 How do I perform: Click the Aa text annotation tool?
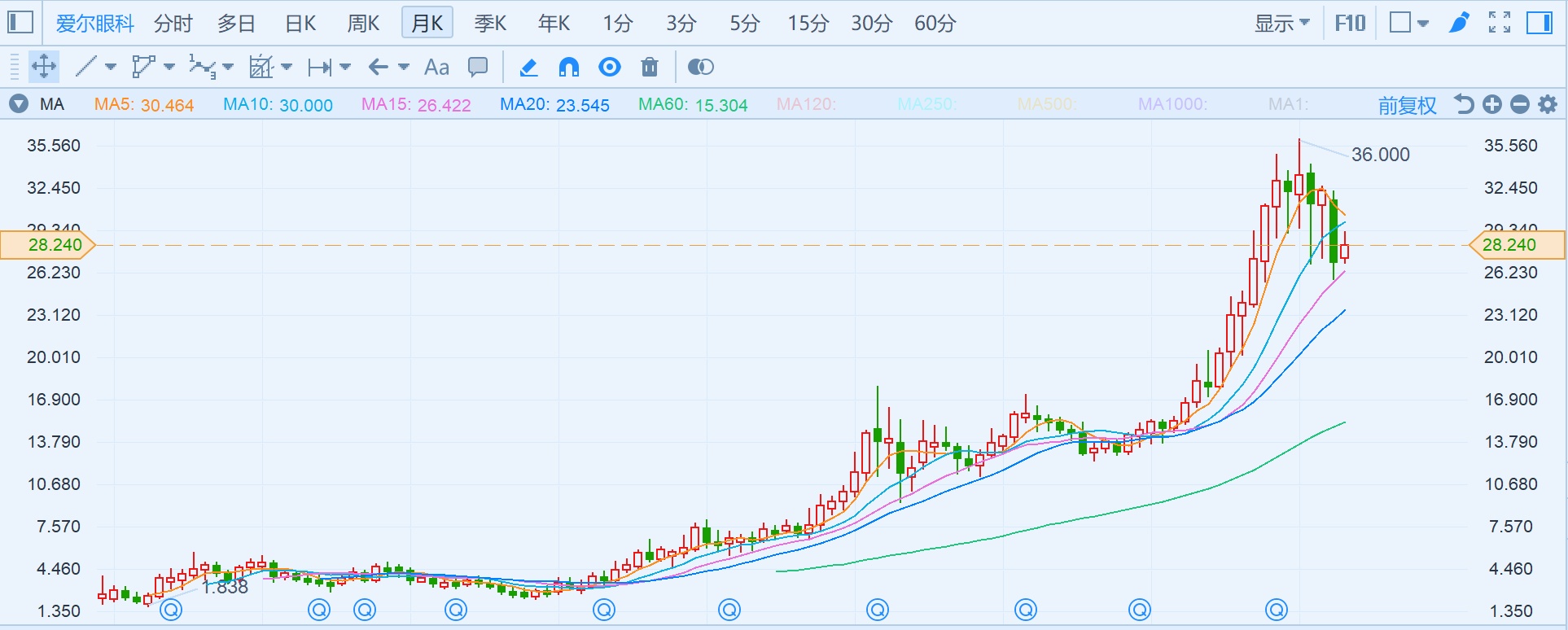click(x=436, y=67)
